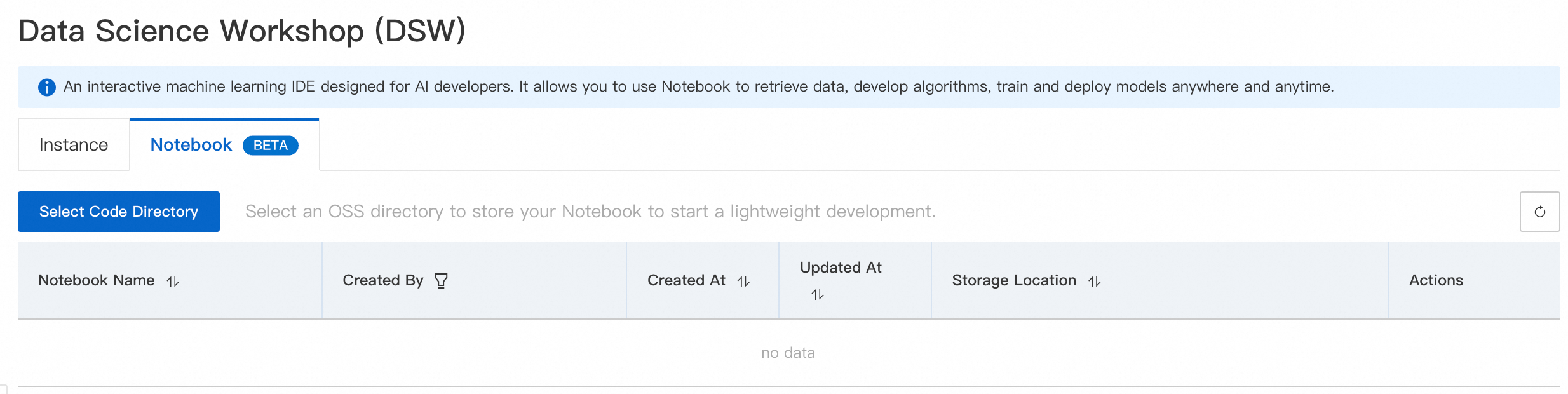This screenshot has width=1568, height=394.
Task: Click the Actions column header
Action: (x=1436, y=280)
